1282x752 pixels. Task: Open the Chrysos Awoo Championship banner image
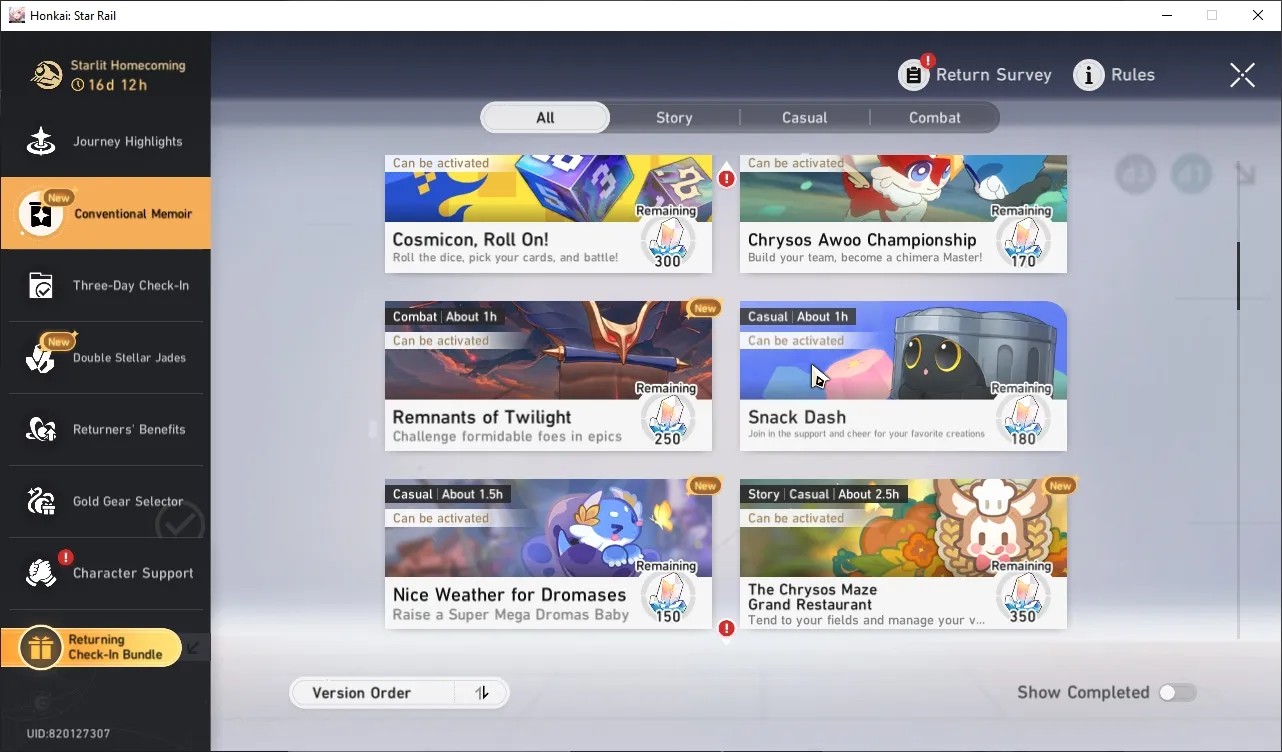pyautogui.click(x=903, y=188)
